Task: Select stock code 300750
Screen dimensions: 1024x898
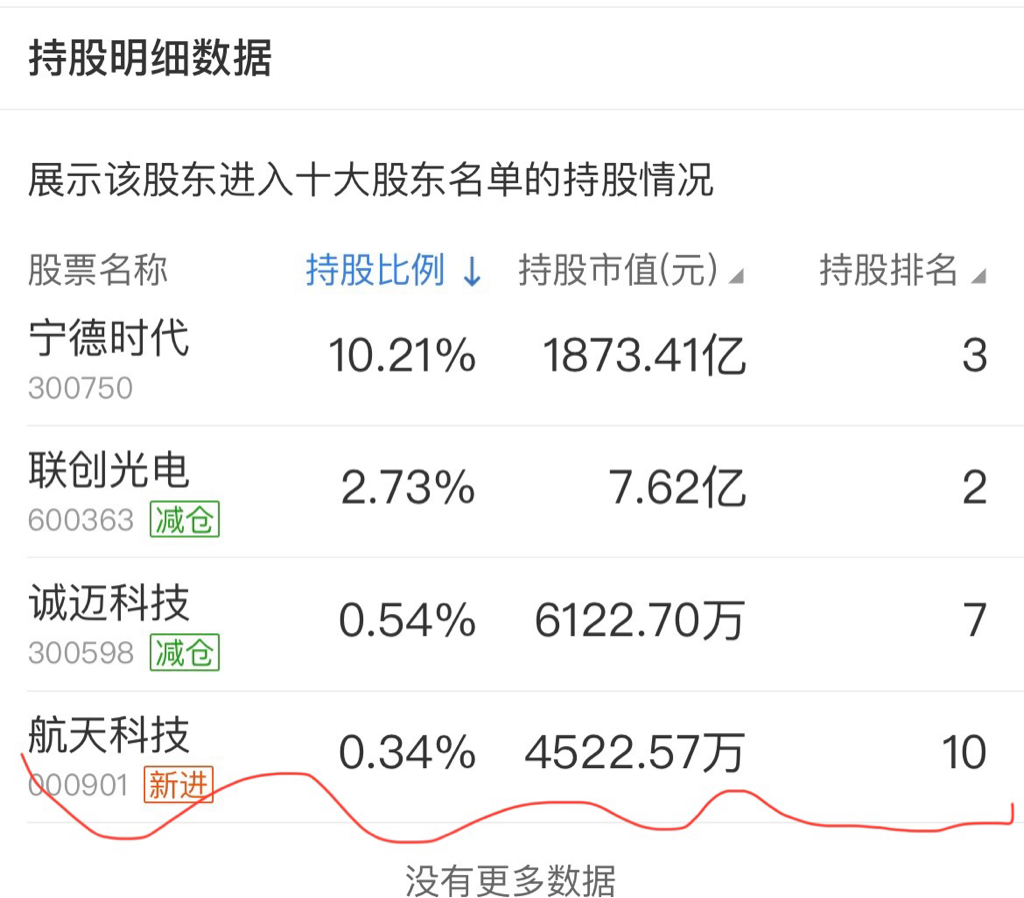Action: (80, 388)
